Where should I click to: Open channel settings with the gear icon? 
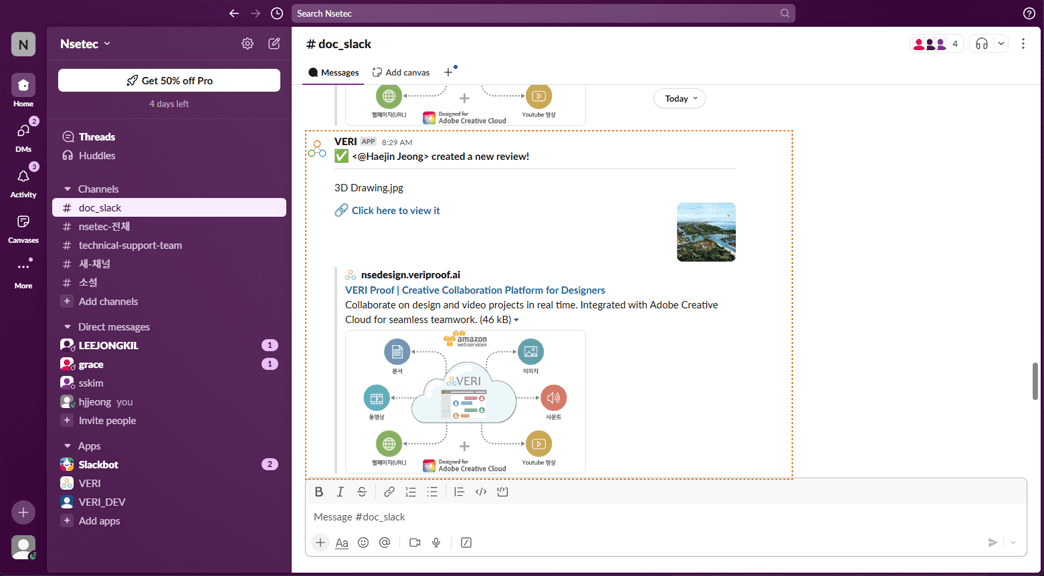pos(247,43)
